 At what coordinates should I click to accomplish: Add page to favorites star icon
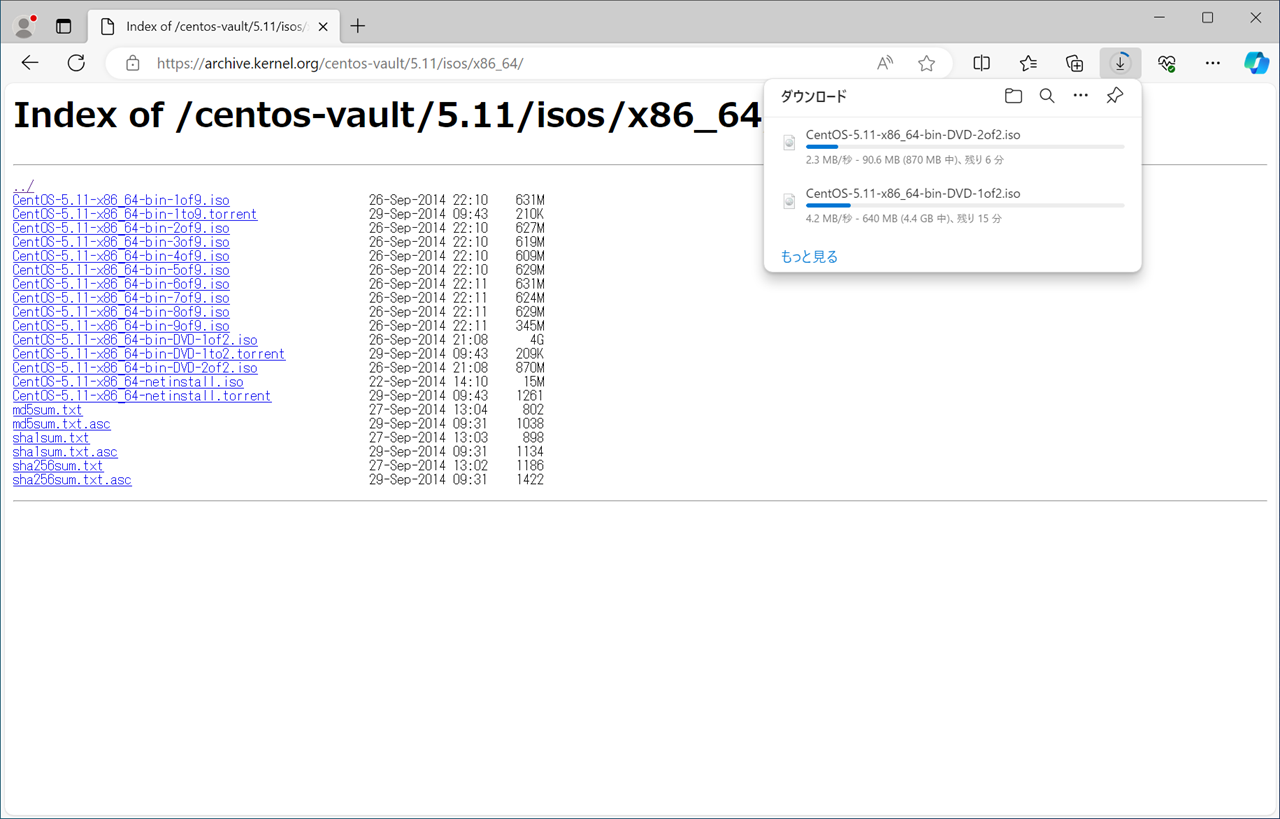coord(926,63)
